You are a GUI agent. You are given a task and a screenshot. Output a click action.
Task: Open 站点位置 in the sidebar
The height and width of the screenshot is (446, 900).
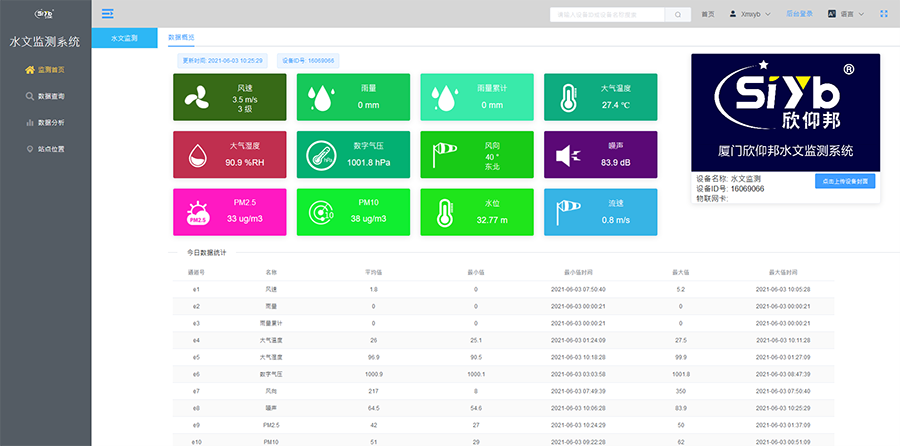coord(45,149)
